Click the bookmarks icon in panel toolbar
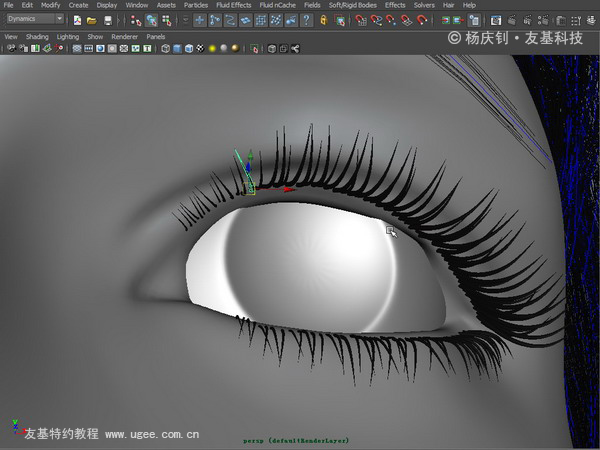600x450 pixels. point(35,48)
